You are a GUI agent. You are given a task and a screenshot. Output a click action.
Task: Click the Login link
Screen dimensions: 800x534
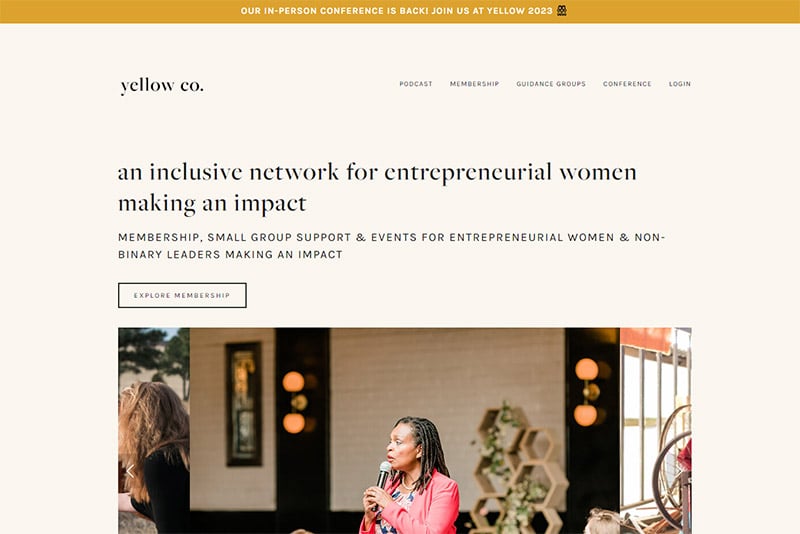click(680, 84)
